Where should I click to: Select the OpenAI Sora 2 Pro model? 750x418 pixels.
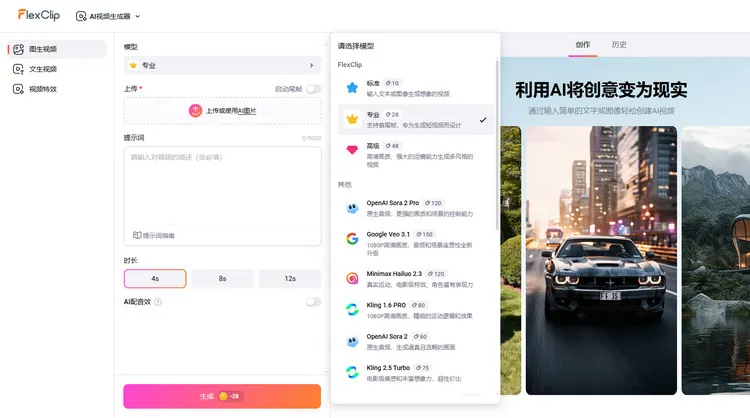click(415, 208)
